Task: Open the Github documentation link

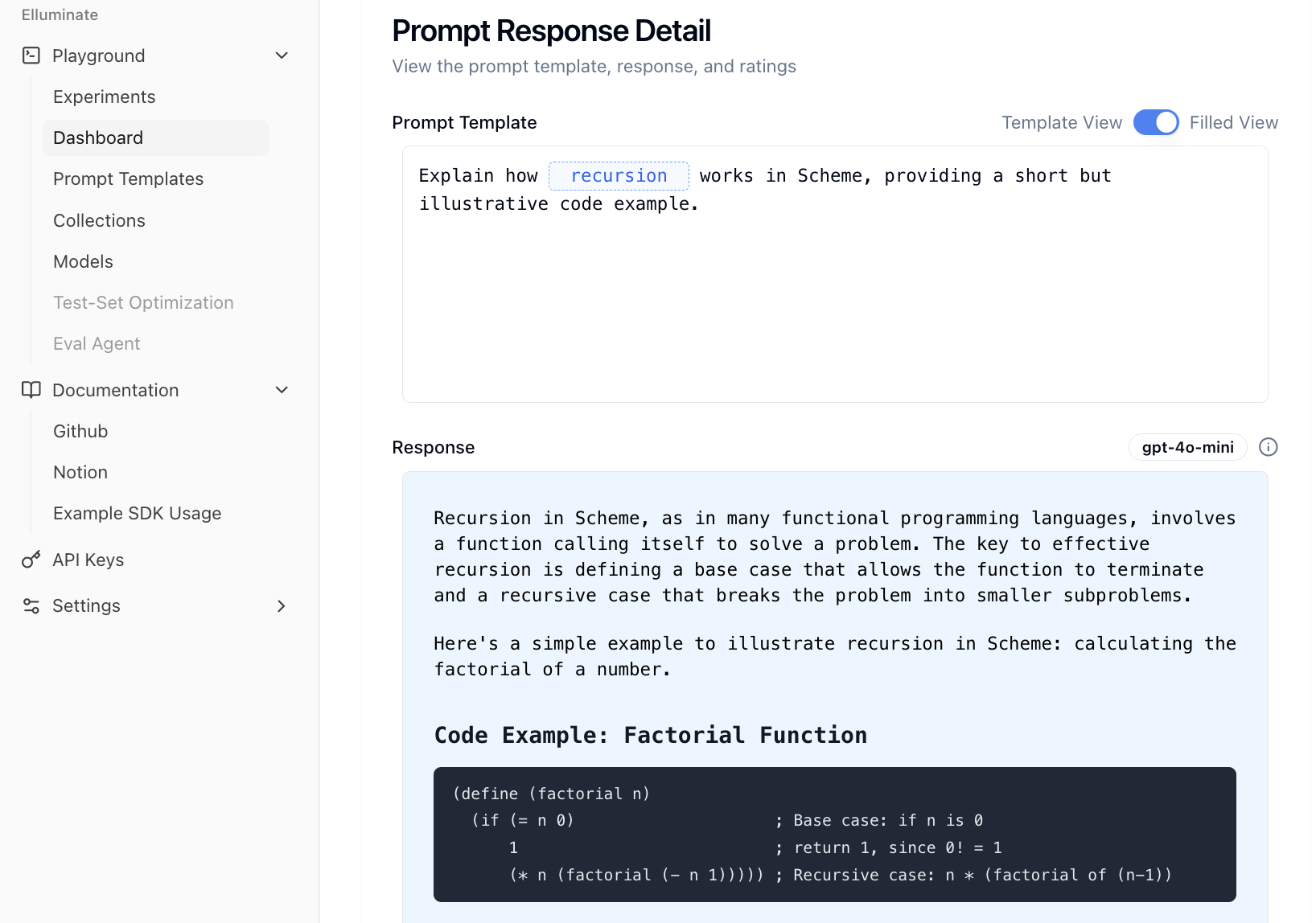Action: 80,431
